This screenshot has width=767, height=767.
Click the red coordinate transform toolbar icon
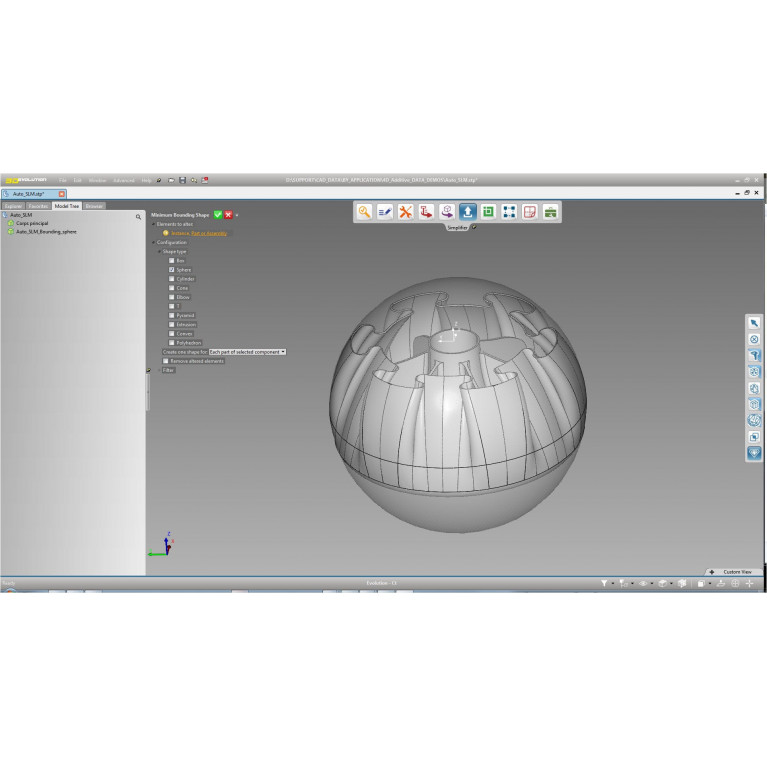(426, 212)
